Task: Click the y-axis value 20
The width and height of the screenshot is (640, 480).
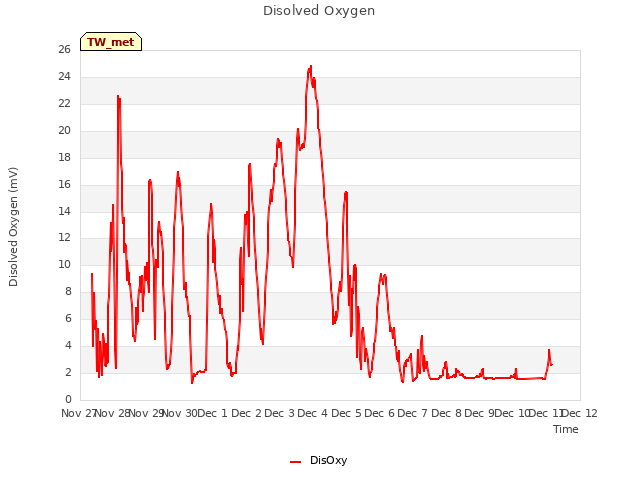Action: coord(64,131)
